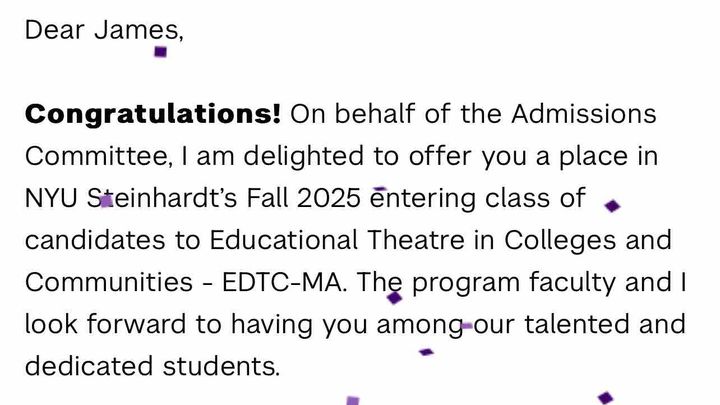Click the dark purple confetti diamond at bottom right
The width and height of the screenshot is (720, 405).
(x=605, y=398)
